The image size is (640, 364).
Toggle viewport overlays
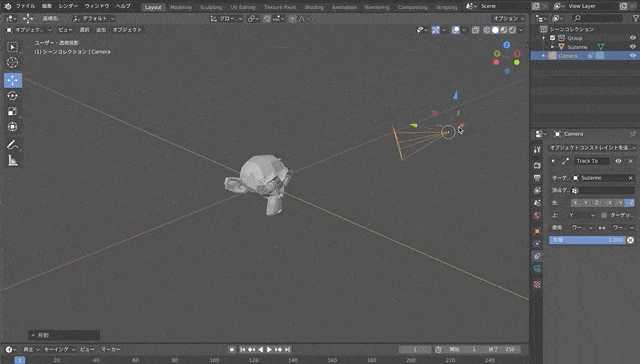[456, 30]
